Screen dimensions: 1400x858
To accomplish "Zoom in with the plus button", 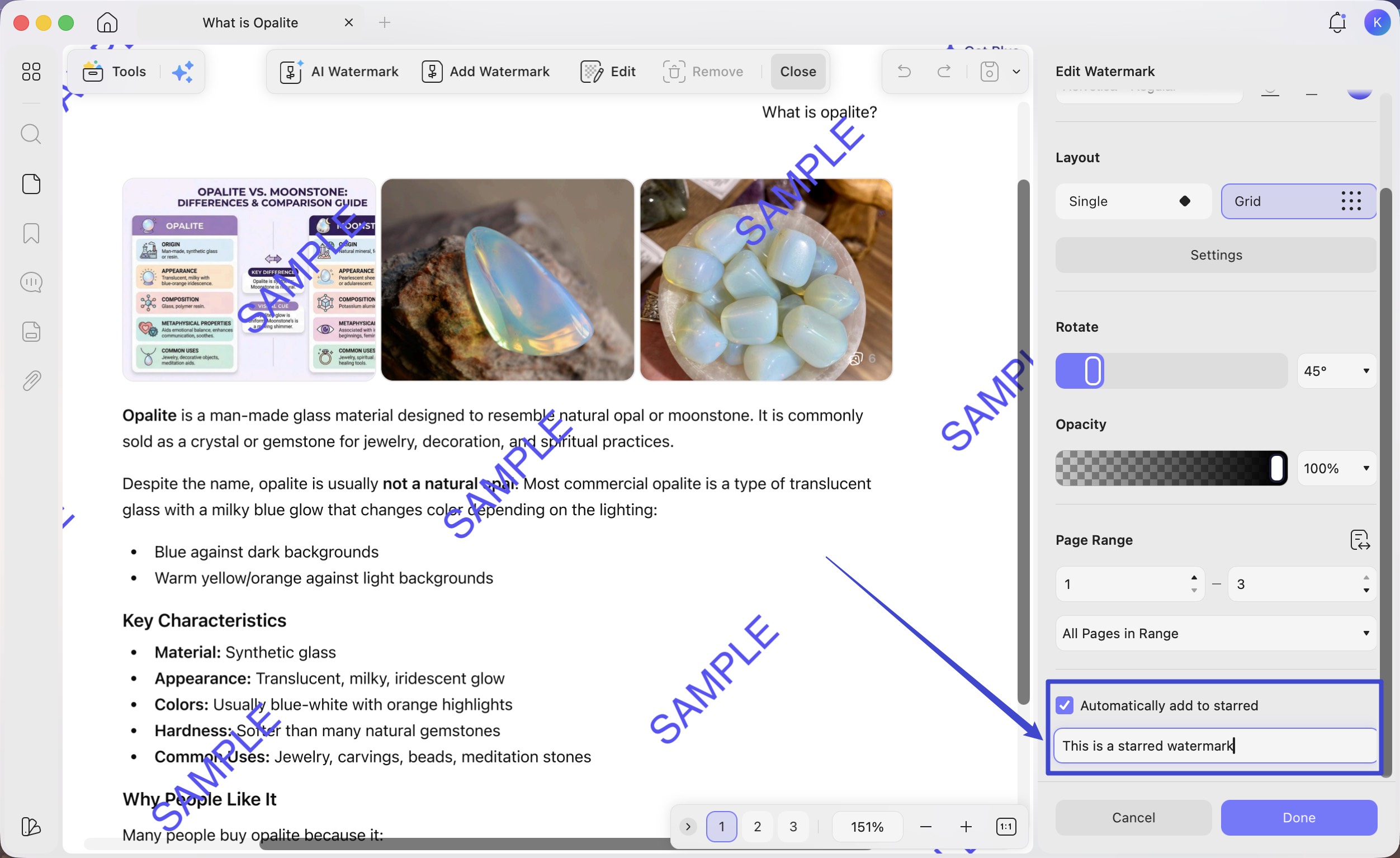I will coord(966,827).
